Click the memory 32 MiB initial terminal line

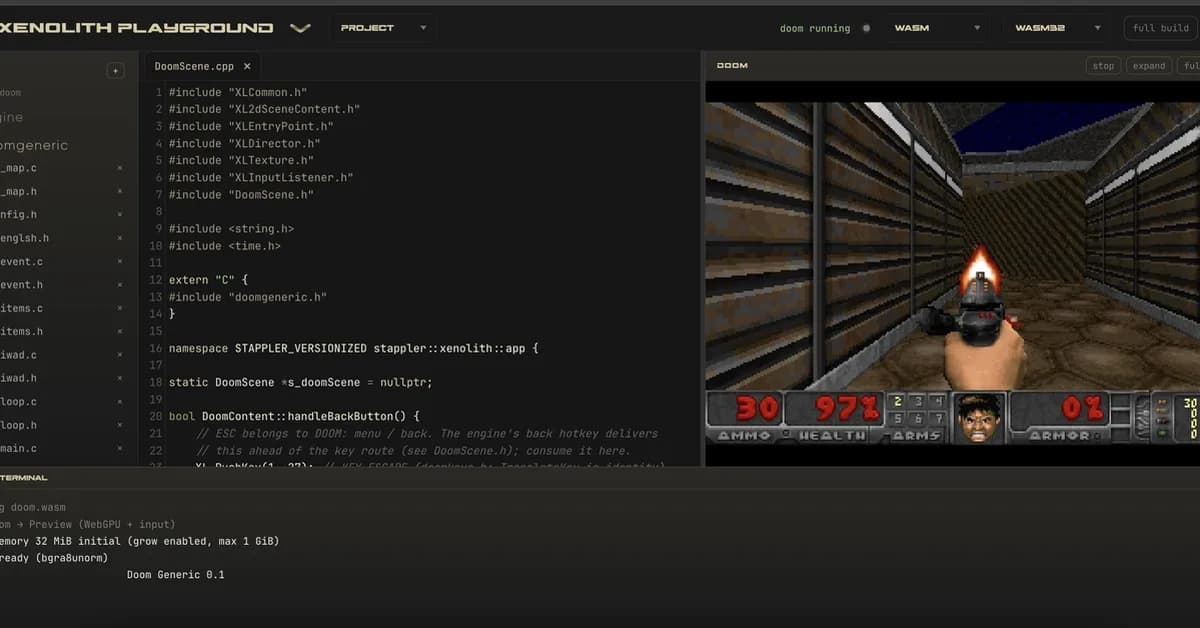[139, 541]
